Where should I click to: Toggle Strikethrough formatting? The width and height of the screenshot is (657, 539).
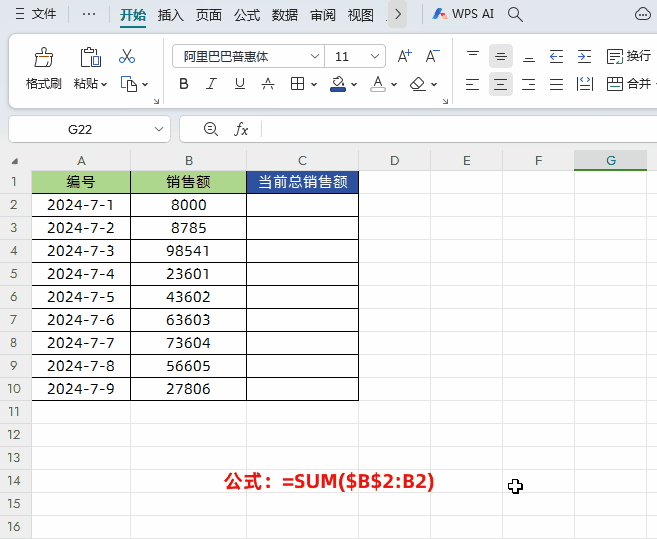pyautogui.click(x=268, y=84)
